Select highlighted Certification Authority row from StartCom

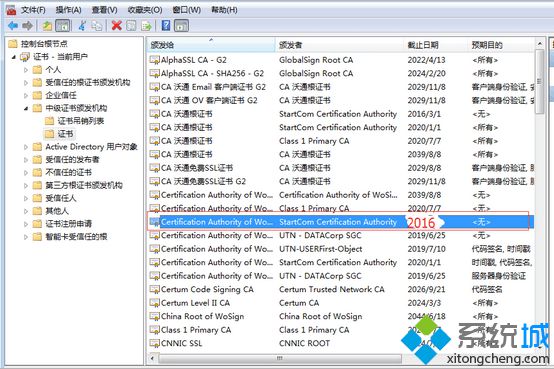[x=341, y=222]
